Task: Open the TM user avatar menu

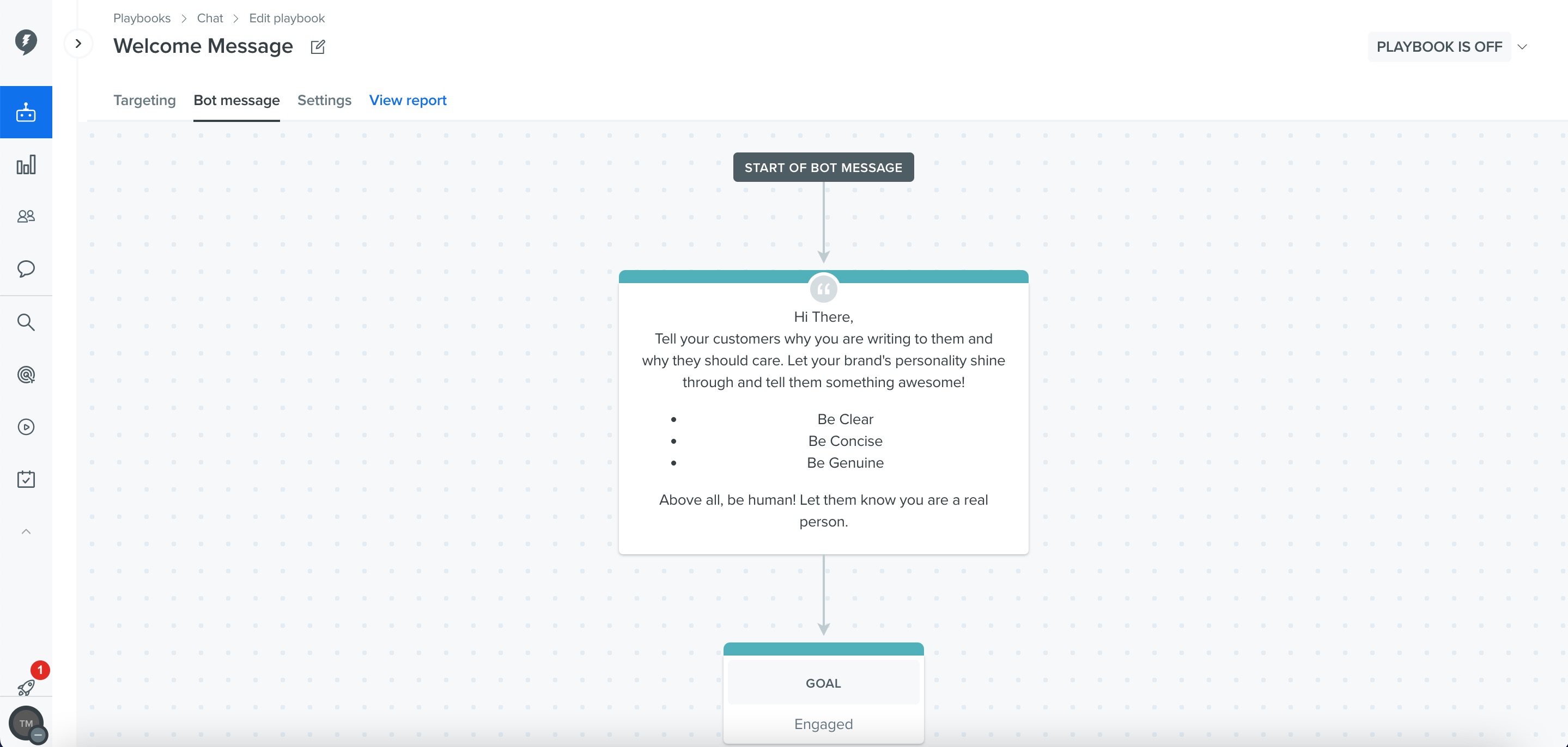Action: [26, 724]
